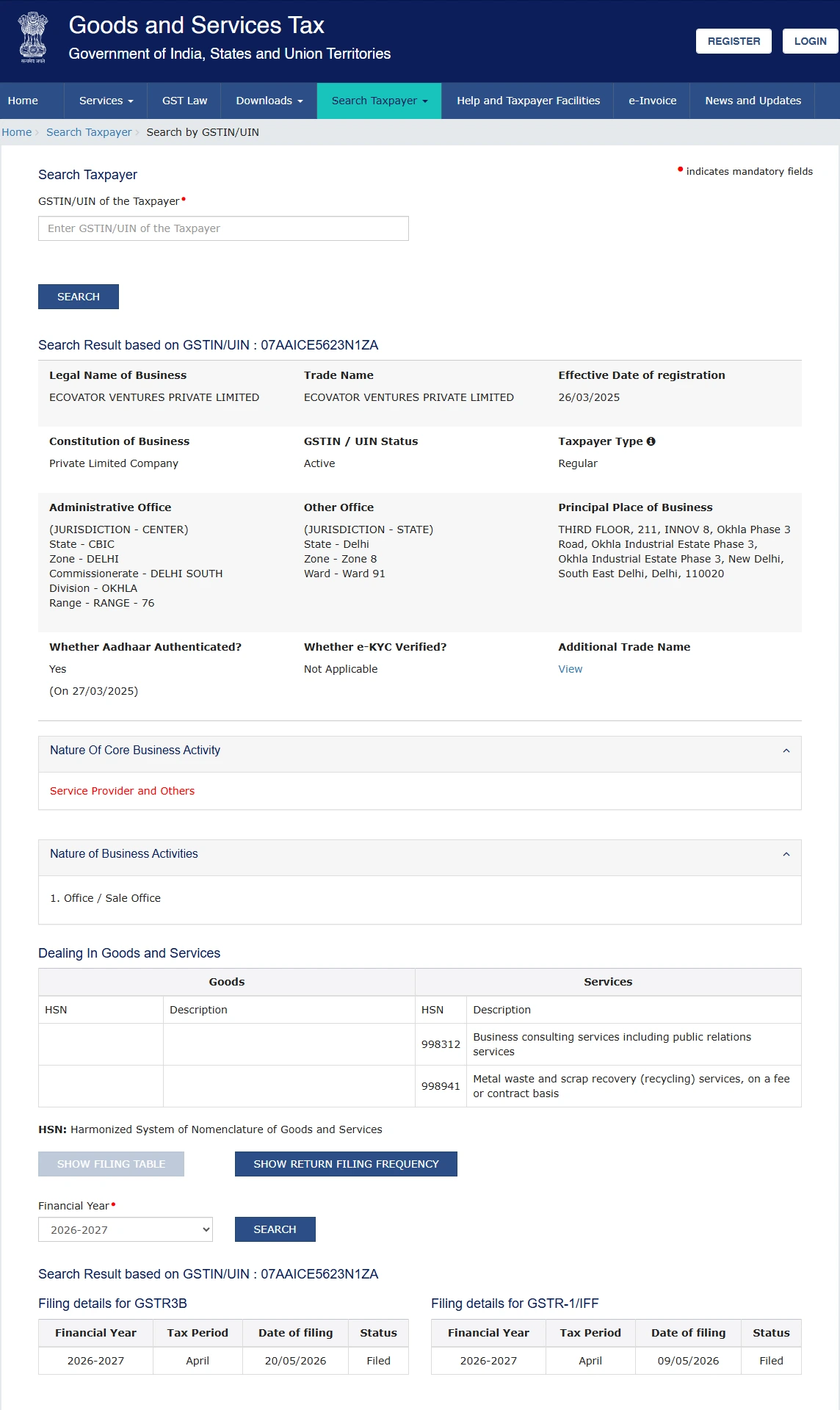Click HSN code 998941 cell
This screenshot has width=840, height=1410.
pos(441,1086)
